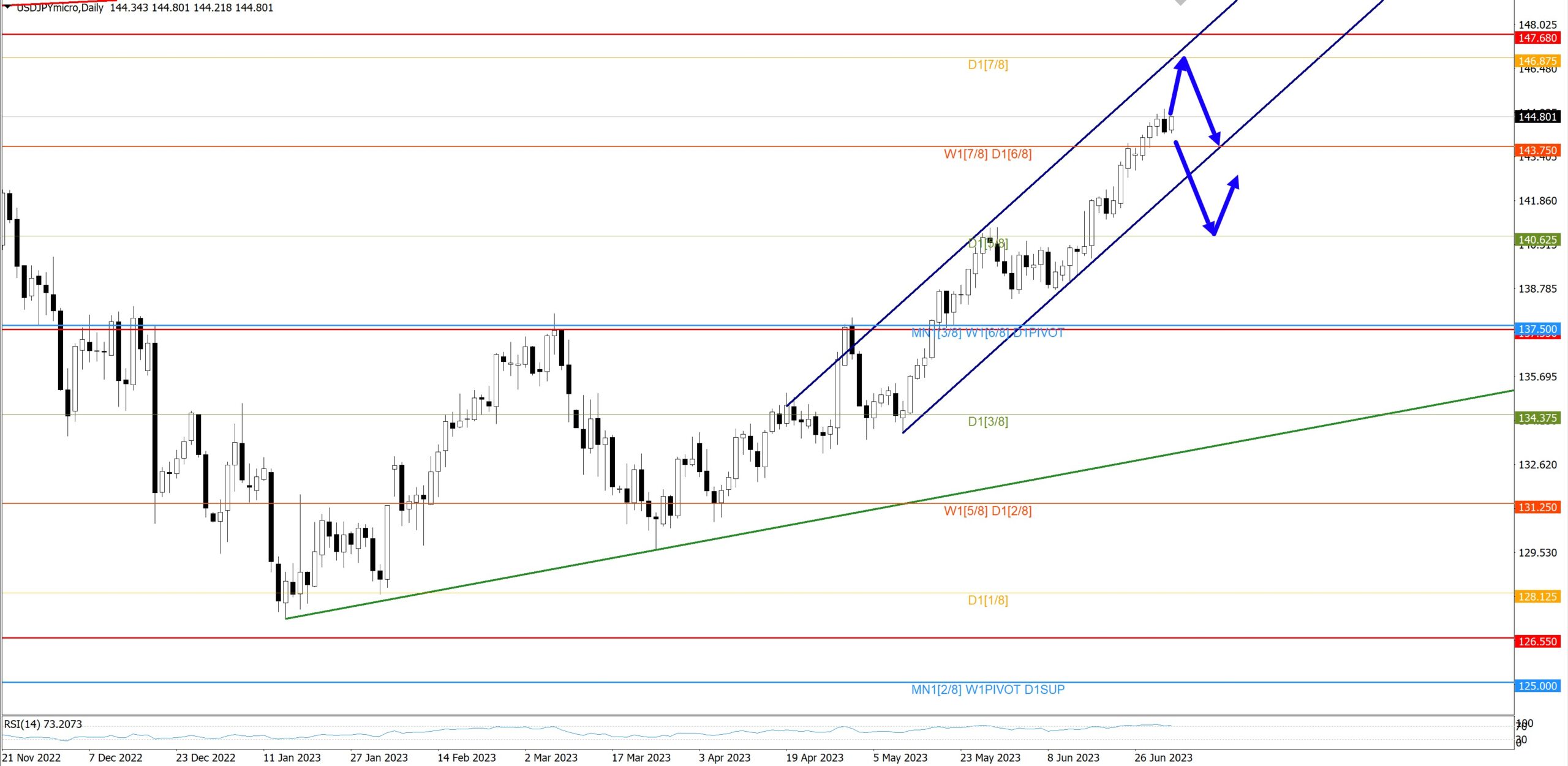The image size is (1568, 766).
Task: Select the D1[3/8] text label
Action: 987,421
